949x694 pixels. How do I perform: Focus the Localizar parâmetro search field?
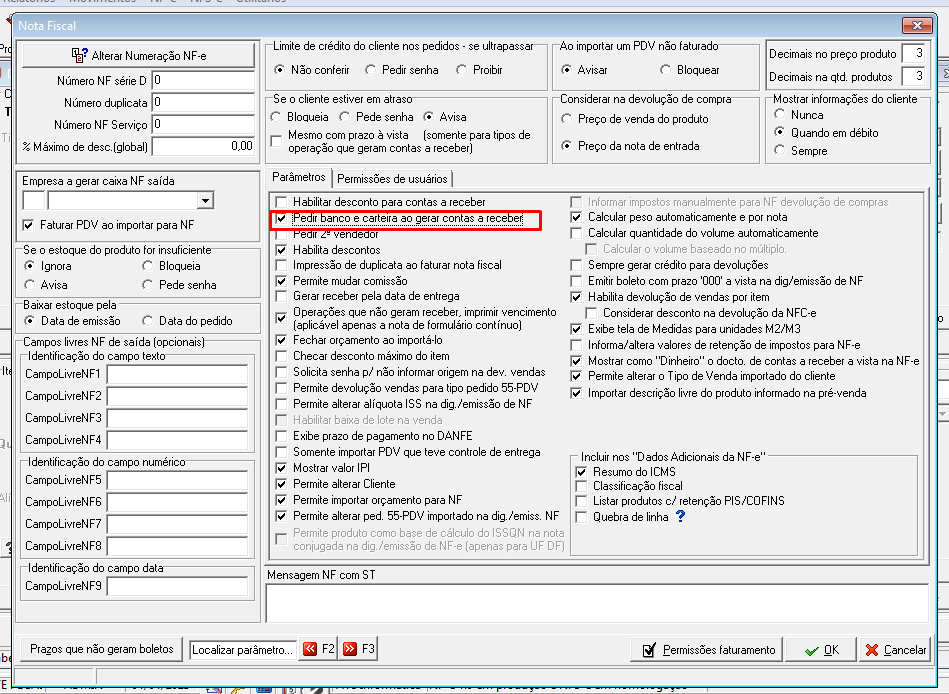pos(243,650)
